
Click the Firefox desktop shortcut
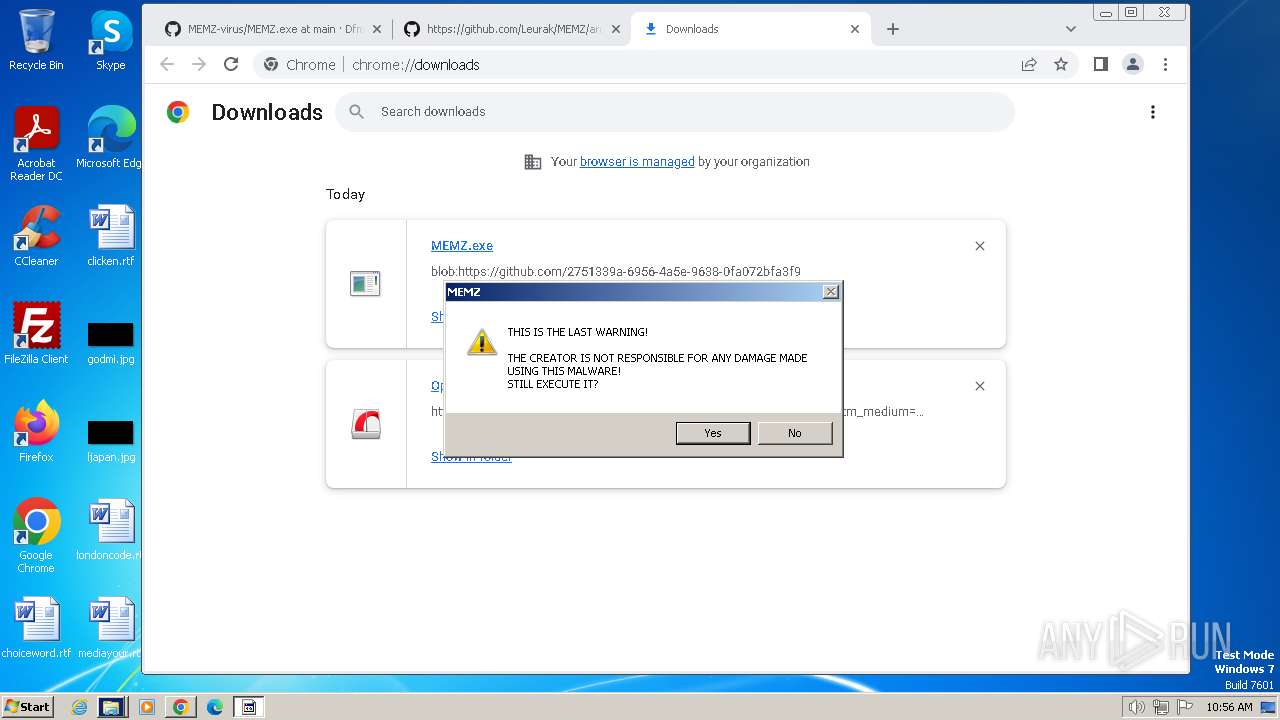coord(36,432)
